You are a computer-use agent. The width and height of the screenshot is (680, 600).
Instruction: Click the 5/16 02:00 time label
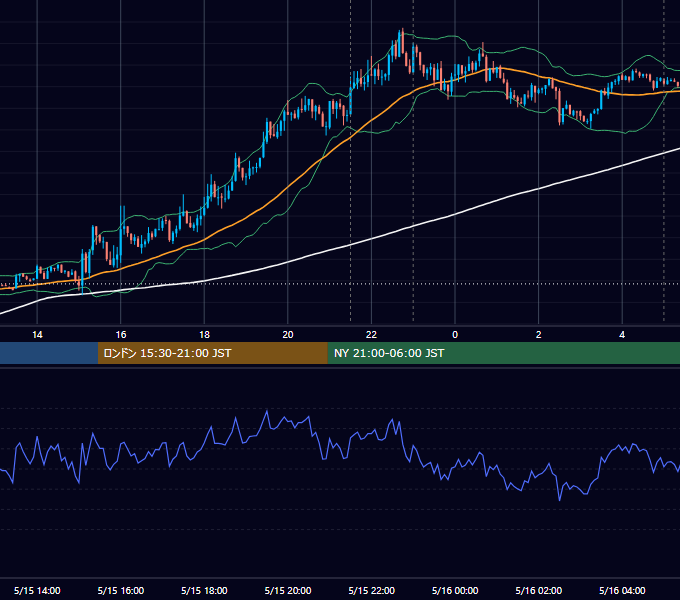click(x=539, y=590)
